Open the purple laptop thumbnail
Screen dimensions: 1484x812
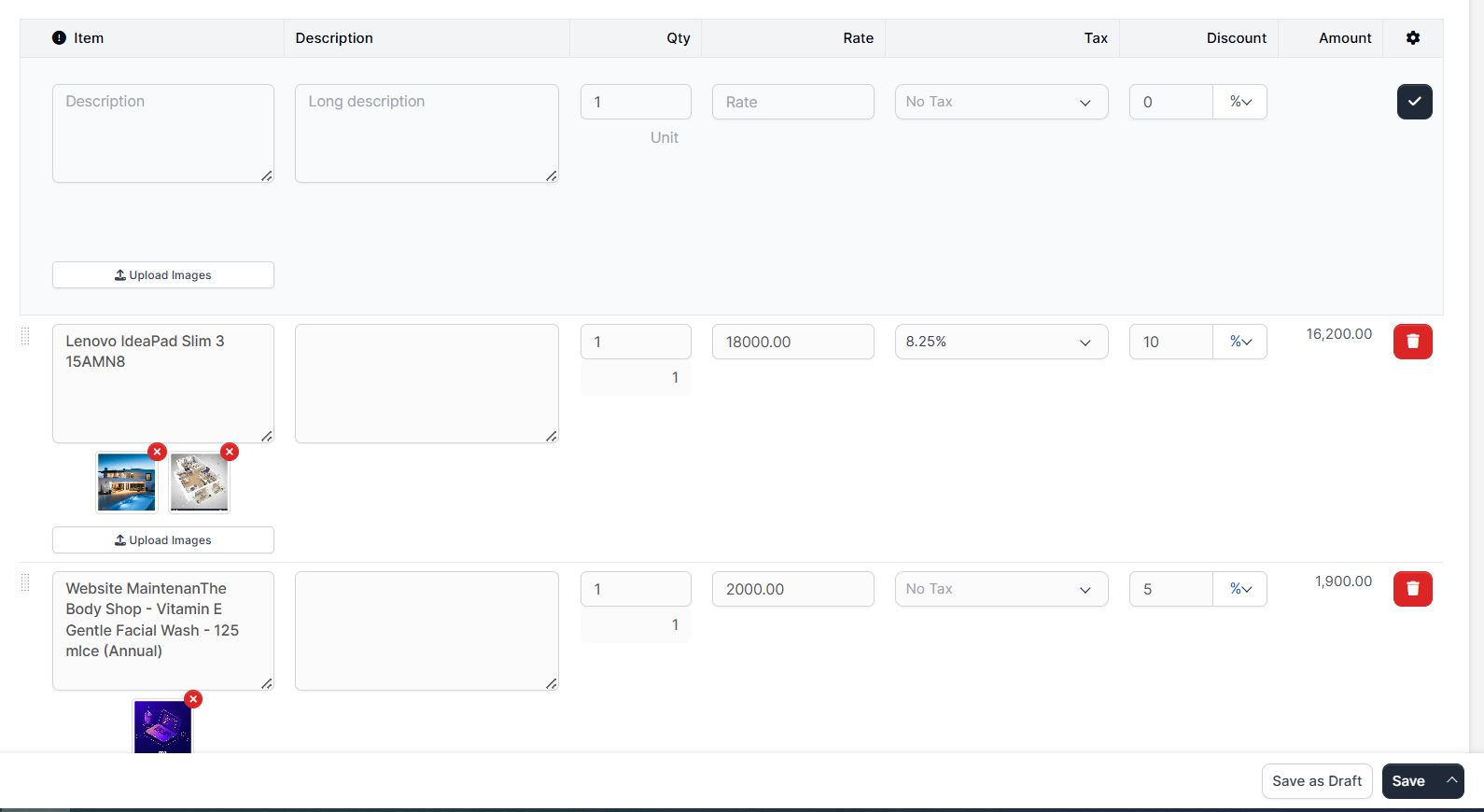tap(162, 727)
